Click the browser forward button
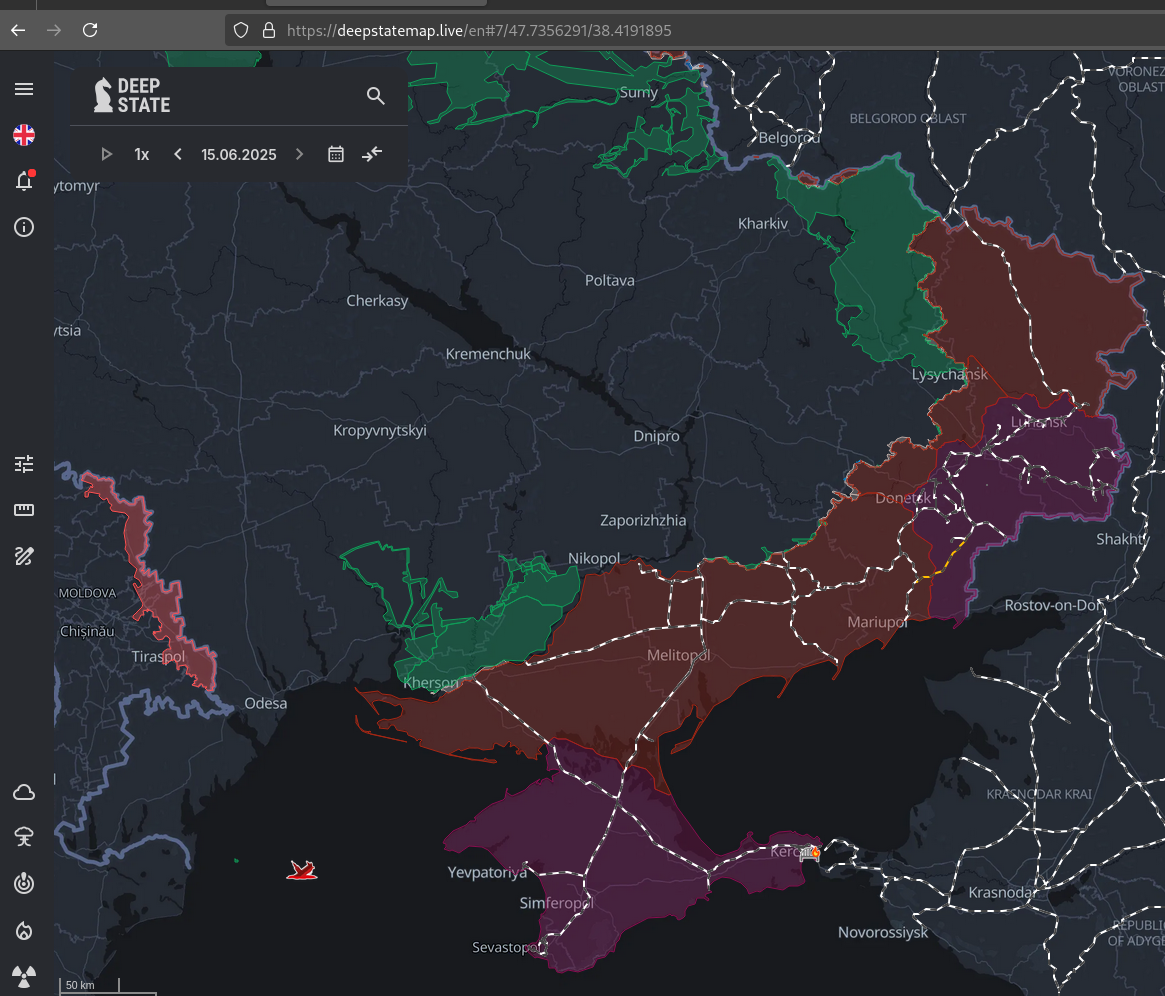 coord(54,30)
